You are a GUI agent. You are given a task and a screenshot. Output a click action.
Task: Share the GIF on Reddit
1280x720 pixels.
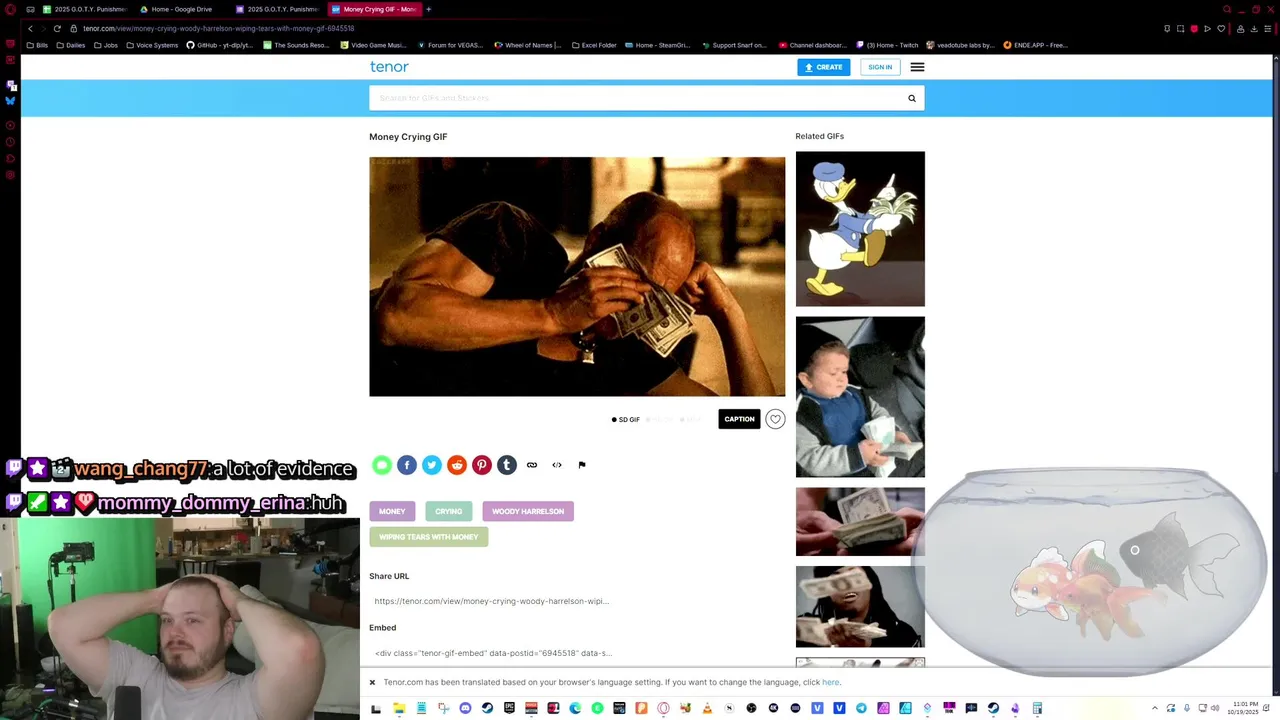(x=457, y=465)
